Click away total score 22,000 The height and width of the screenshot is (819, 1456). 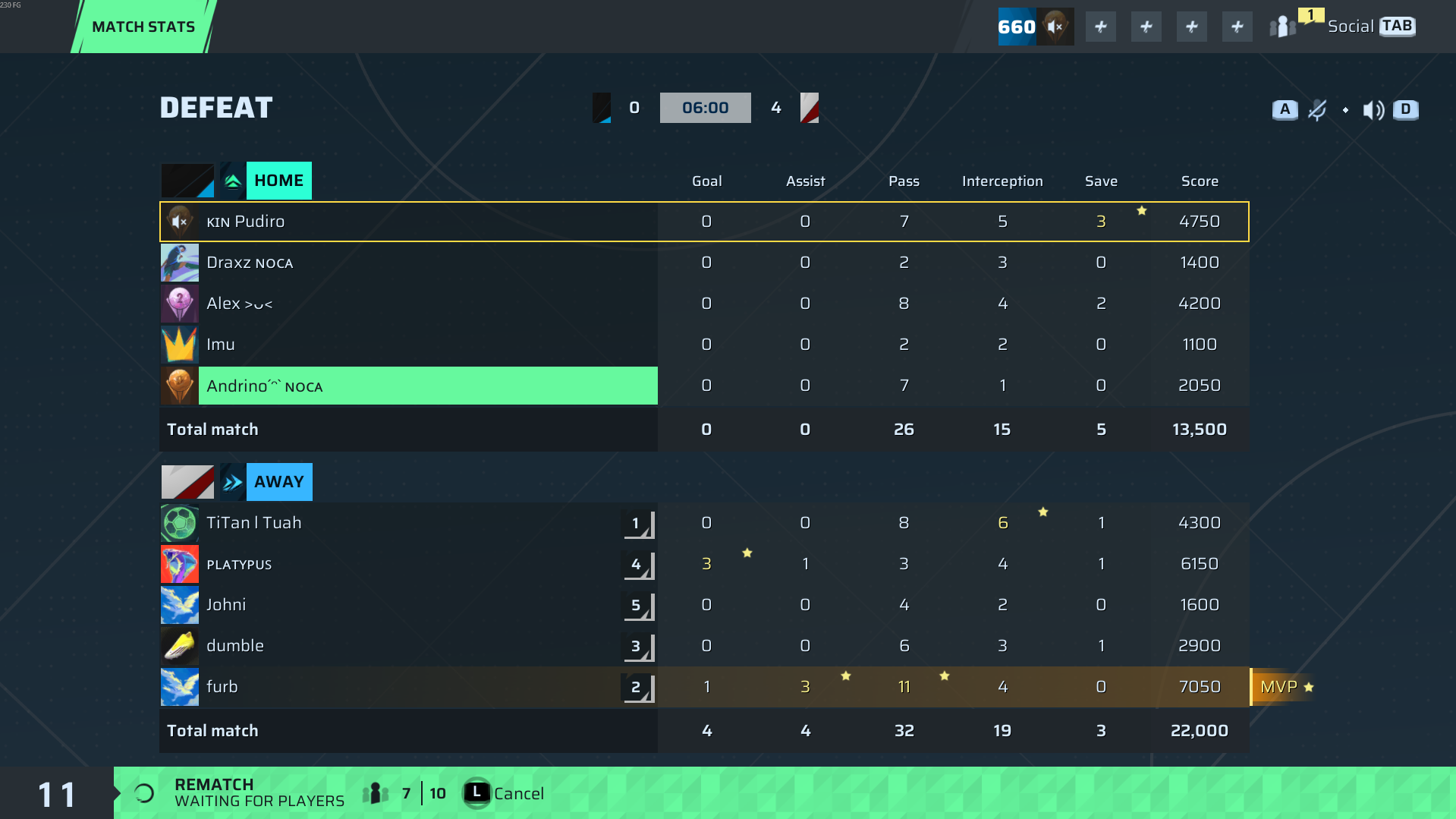click(1200, 731)
